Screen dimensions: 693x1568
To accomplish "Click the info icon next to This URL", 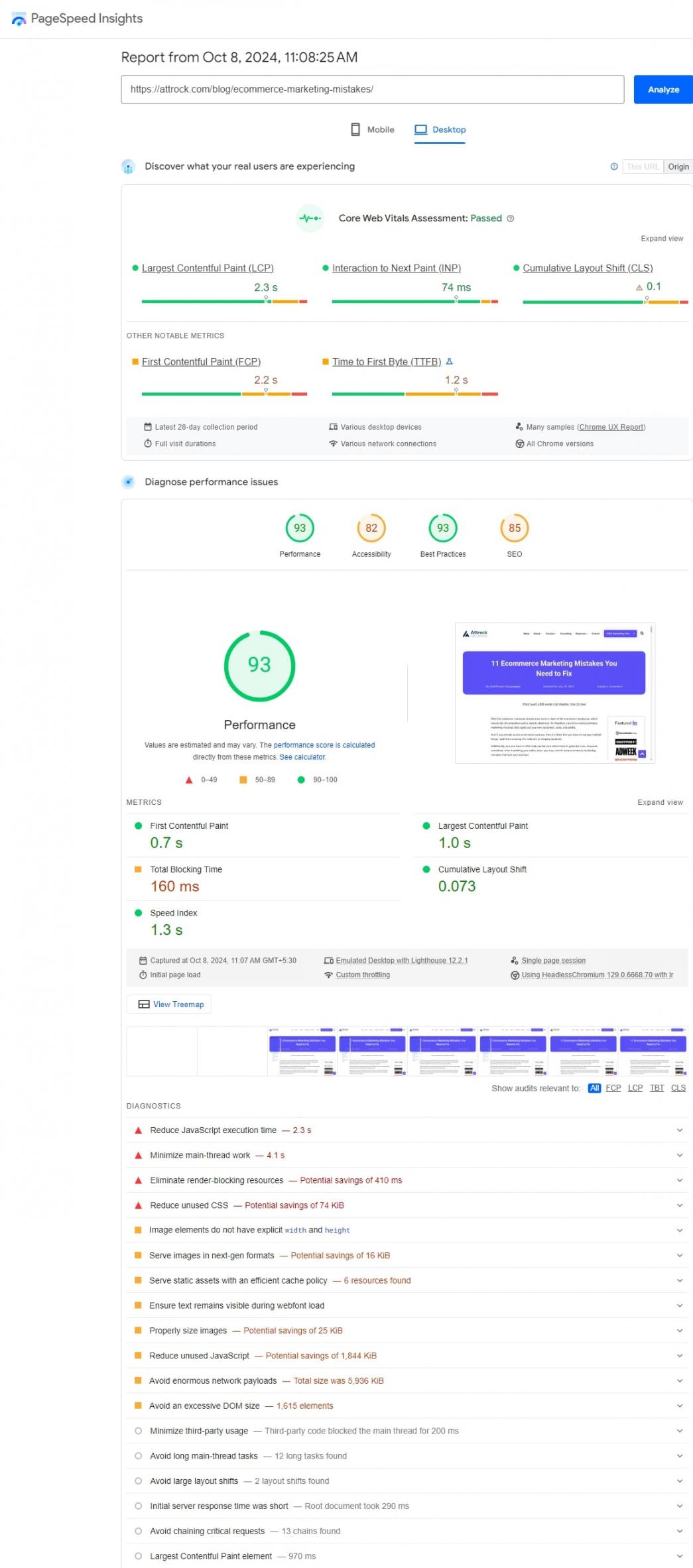I will pyautogui.click(x=614, y=167).
